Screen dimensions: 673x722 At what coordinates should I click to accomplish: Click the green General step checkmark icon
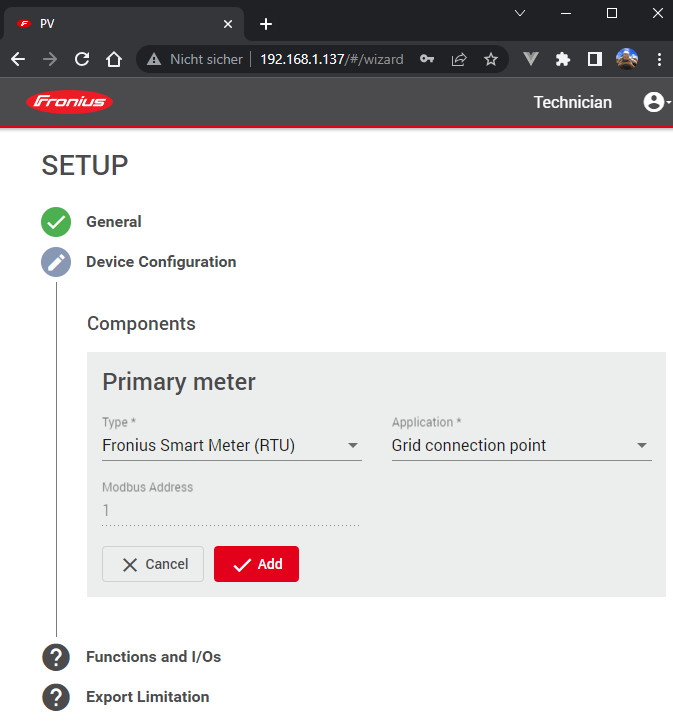[x=56, y=222]
